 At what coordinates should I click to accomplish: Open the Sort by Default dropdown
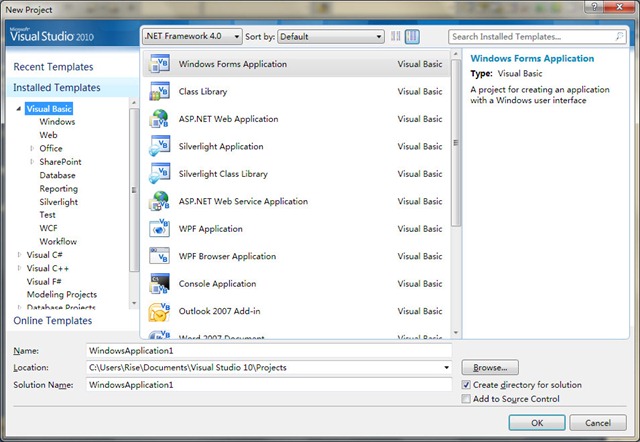[x=331, y=36]
